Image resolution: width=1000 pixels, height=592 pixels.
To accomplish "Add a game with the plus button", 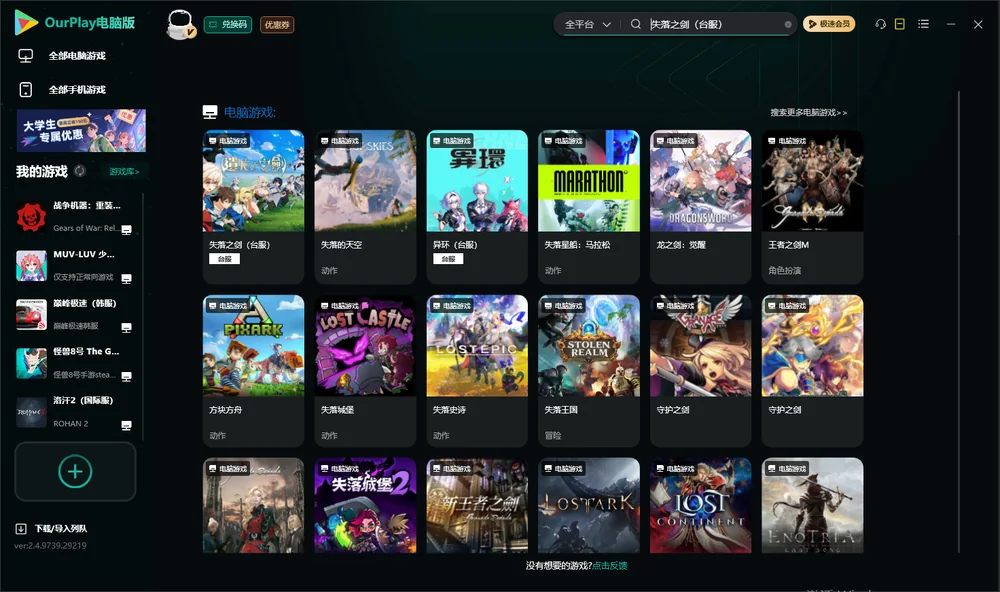I will pos(75,471).
